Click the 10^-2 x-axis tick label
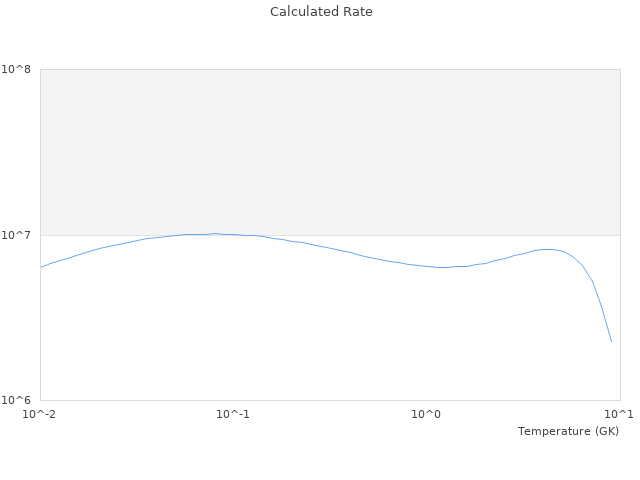The height and width of the screenshot is (480, 640). [x=40, y=414]
